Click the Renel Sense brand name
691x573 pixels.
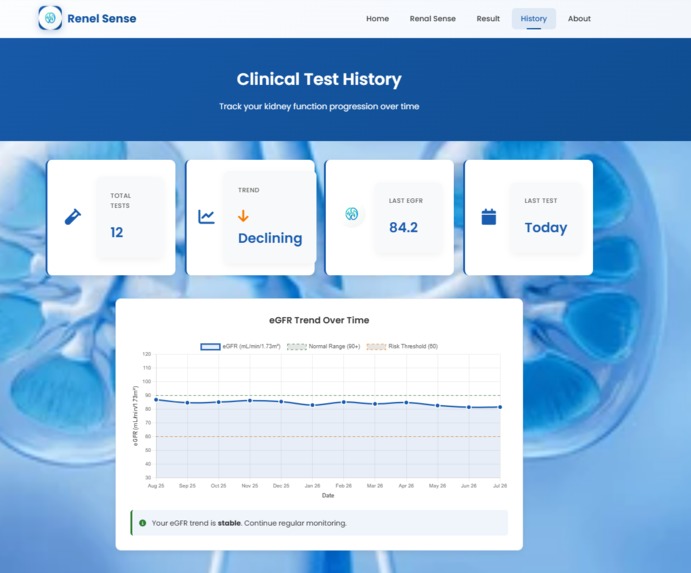(102, 19)
